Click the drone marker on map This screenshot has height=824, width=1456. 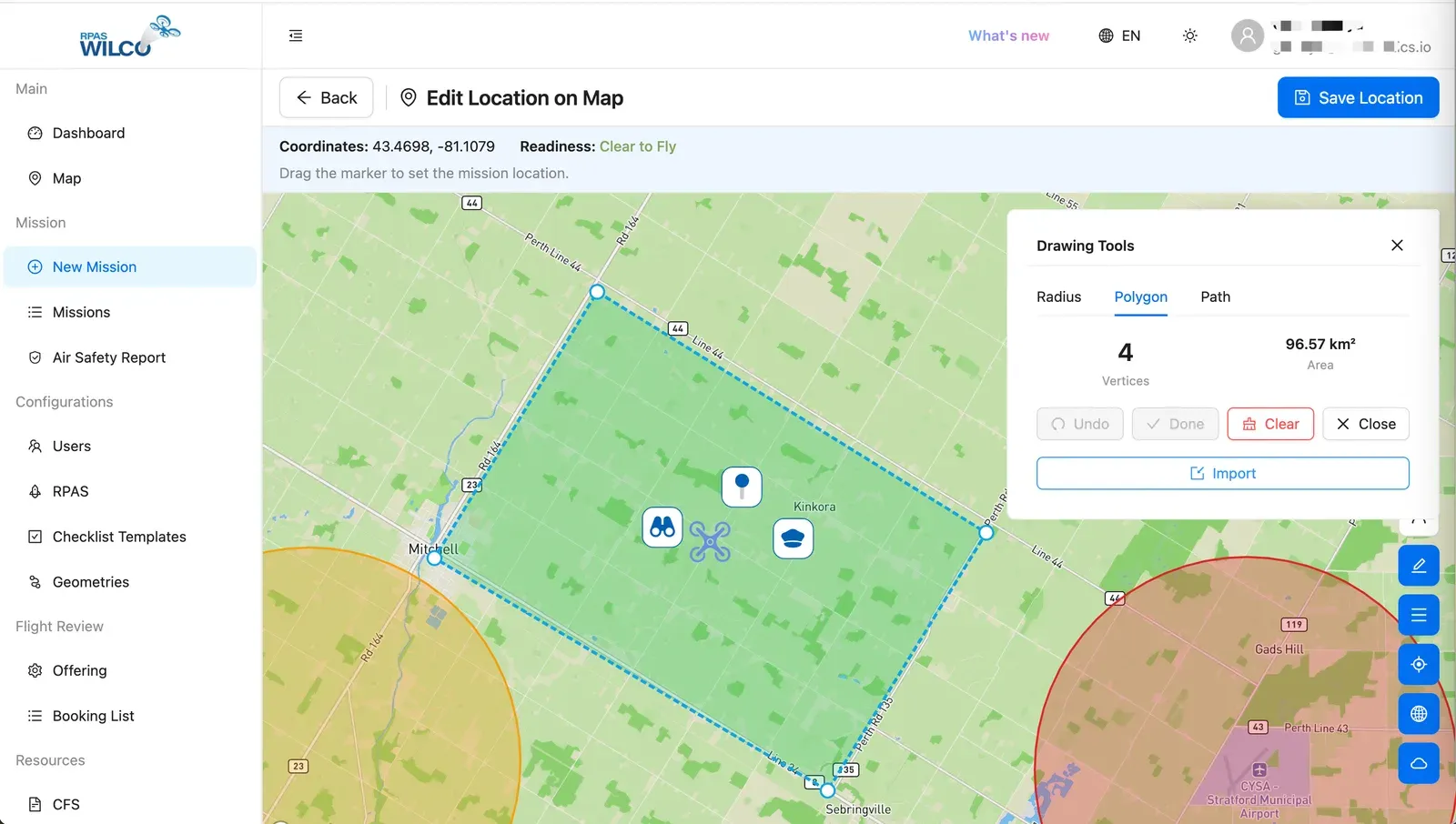710,541
